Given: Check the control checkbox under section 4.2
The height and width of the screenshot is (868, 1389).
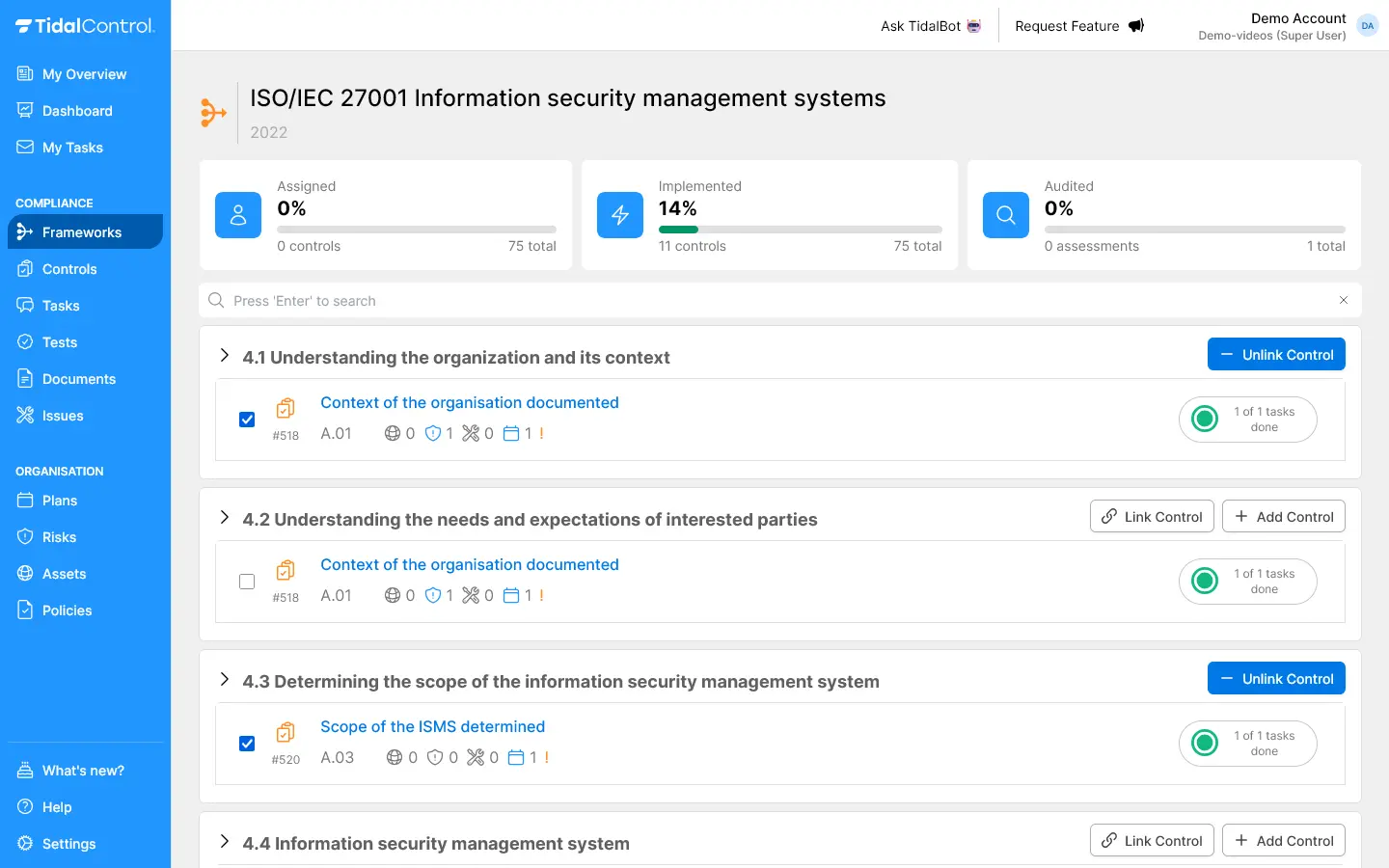Looking at the screenshot, I should tap(247, 582).
